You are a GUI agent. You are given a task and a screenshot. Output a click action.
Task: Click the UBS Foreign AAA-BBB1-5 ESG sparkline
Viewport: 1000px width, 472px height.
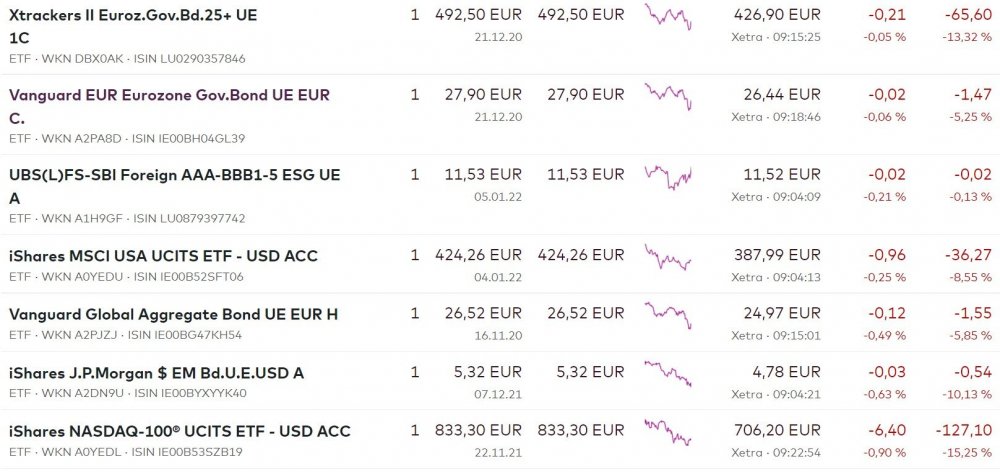[x=668, y=177]
